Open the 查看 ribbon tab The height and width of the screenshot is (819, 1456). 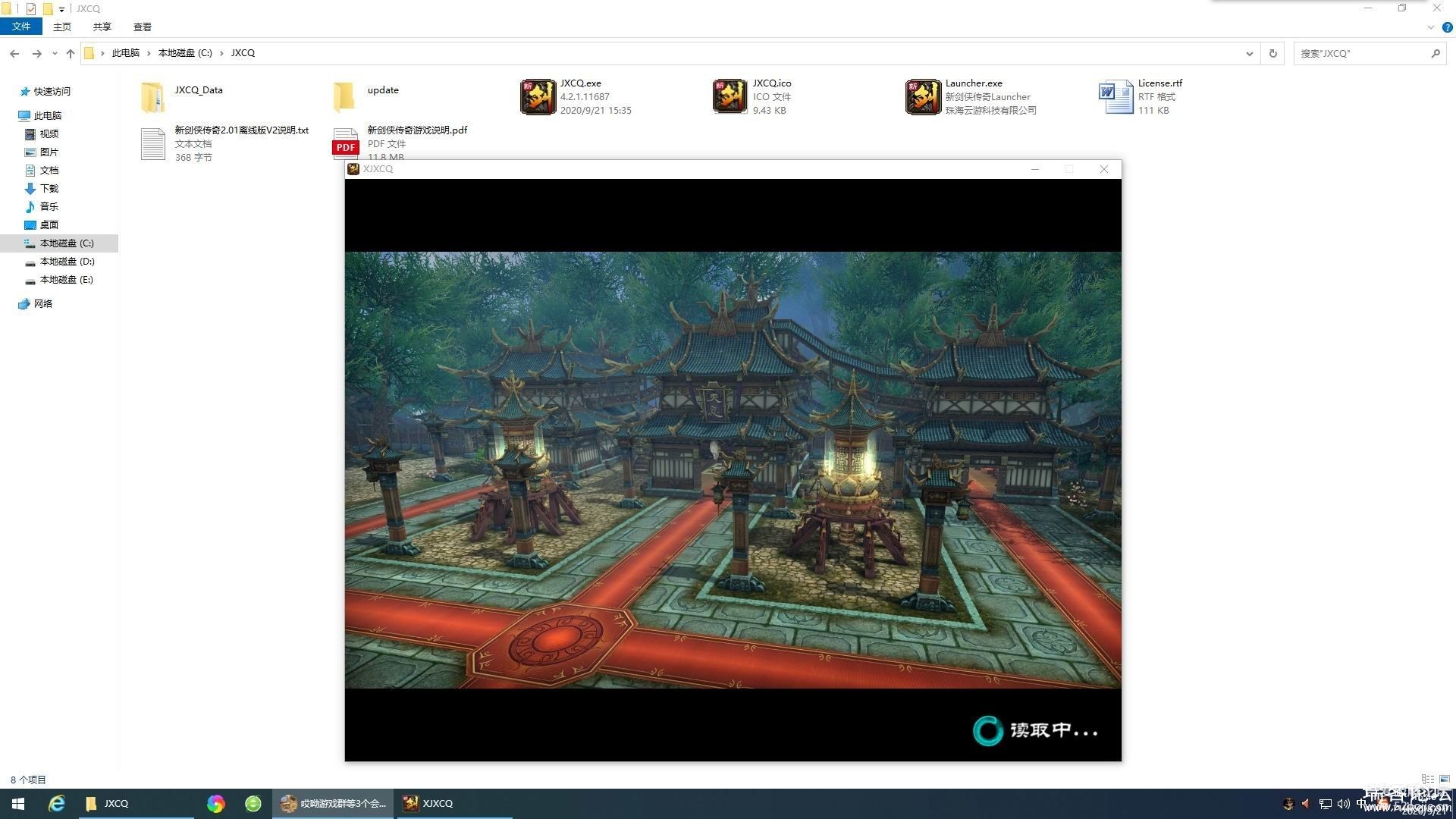[143, 27]
